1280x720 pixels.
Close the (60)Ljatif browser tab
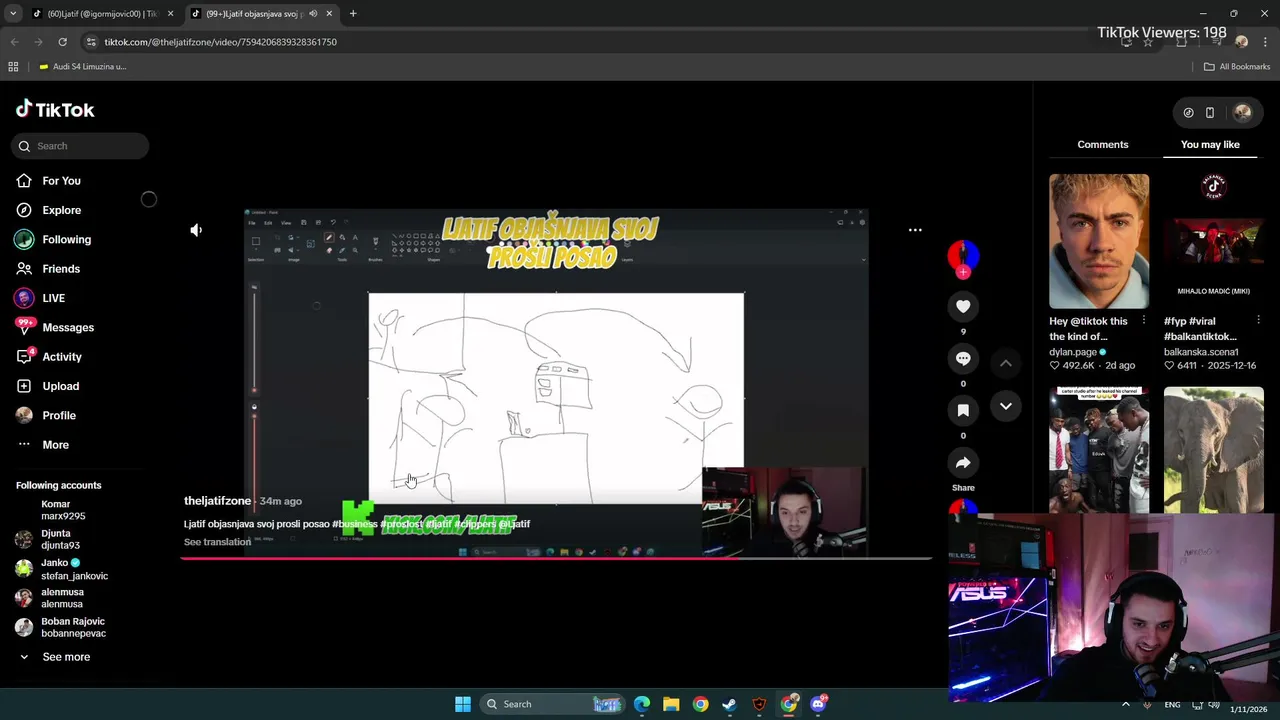point(171,14)
